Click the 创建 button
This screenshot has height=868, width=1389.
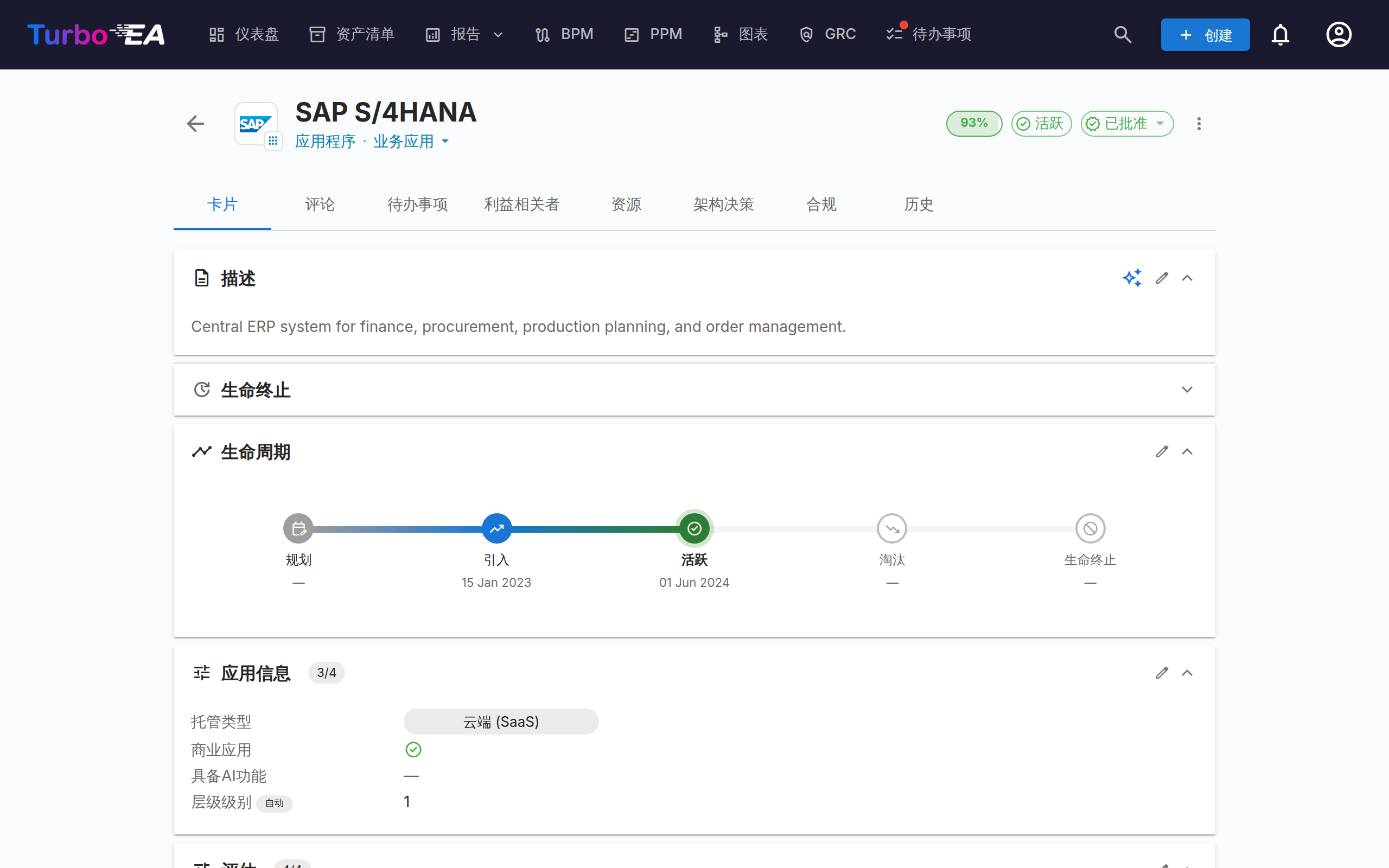click(x=1205, y=34)
